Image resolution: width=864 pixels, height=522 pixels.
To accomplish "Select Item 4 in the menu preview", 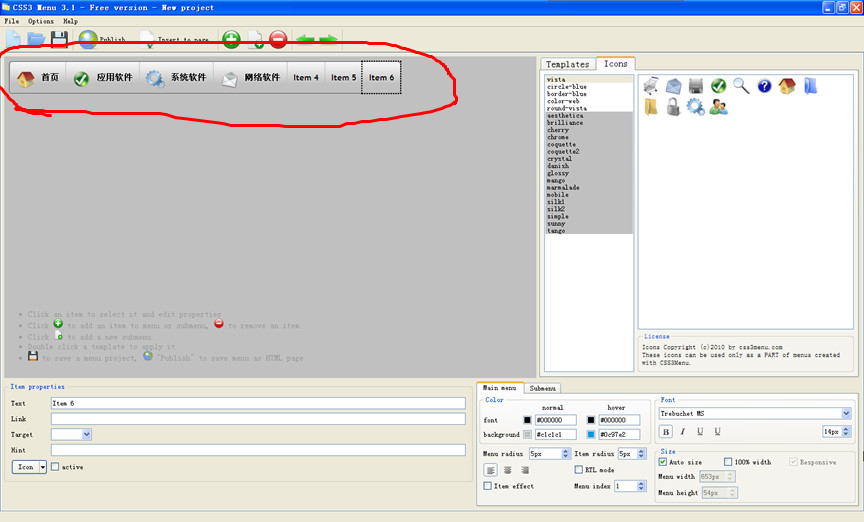I will click(x=306, y=78).
